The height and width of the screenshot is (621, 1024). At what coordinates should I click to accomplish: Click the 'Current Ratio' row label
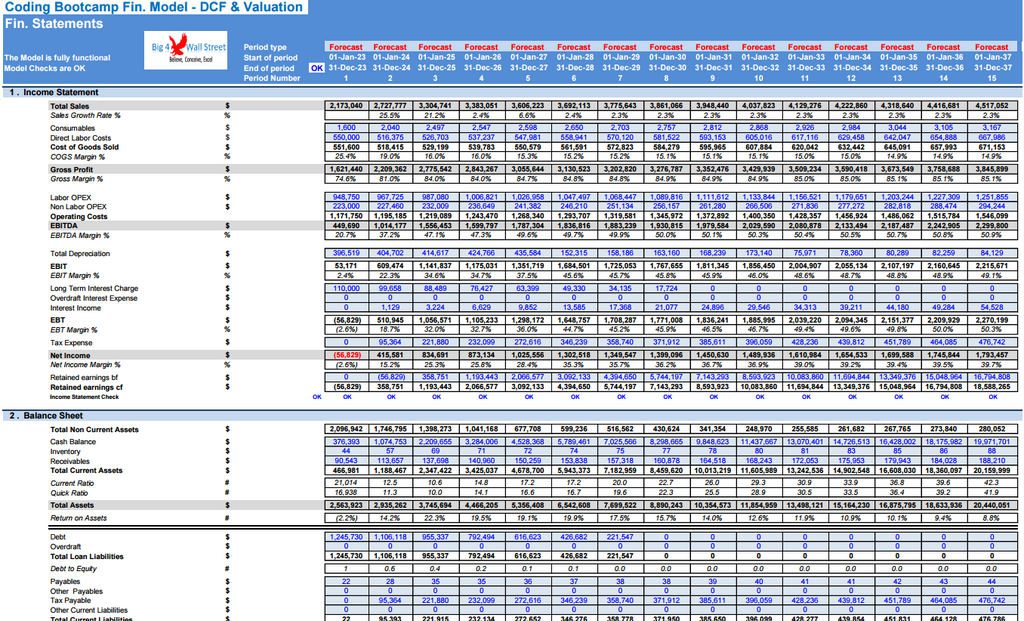click(x=72, y=483)
